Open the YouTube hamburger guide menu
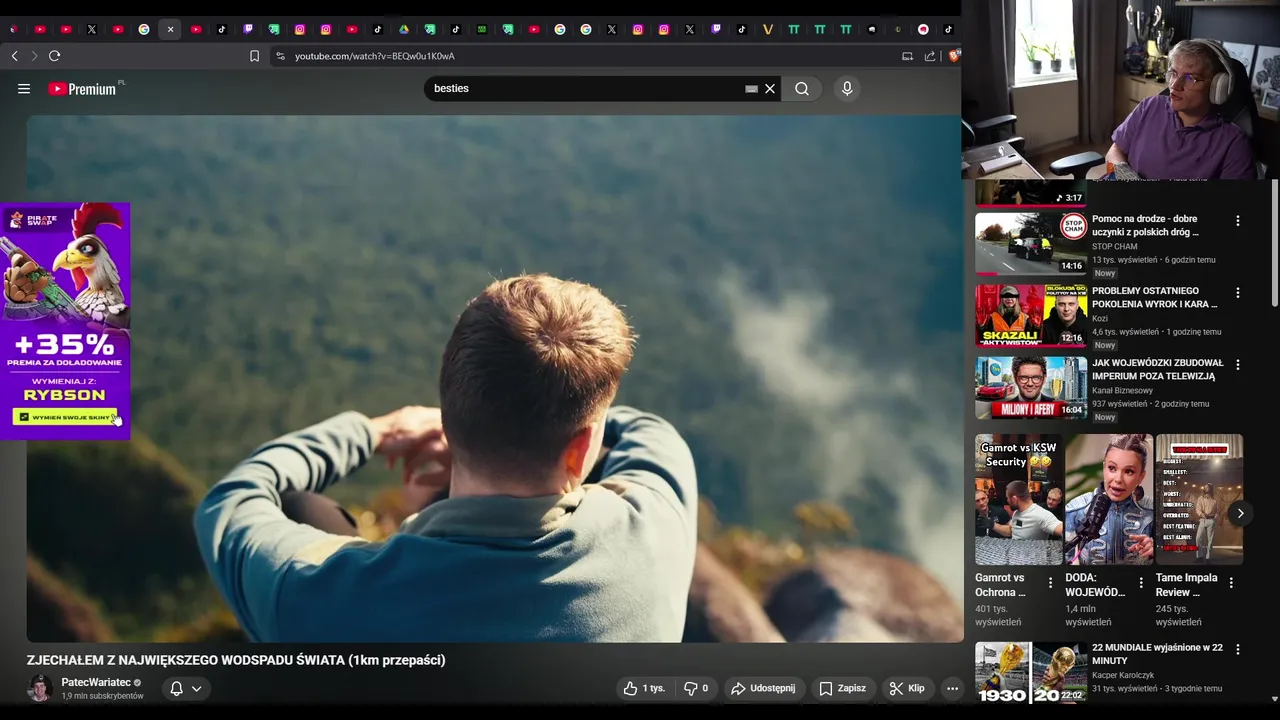This screenshot has width=1280, height=720. [24, 89]
